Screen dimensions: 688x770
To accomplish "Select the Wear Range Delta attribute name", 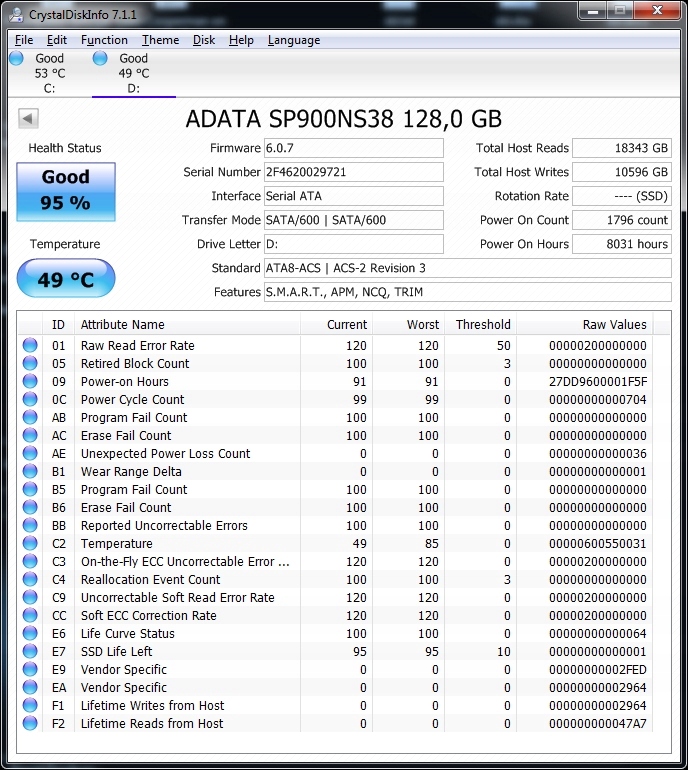I will coord(131,471).
